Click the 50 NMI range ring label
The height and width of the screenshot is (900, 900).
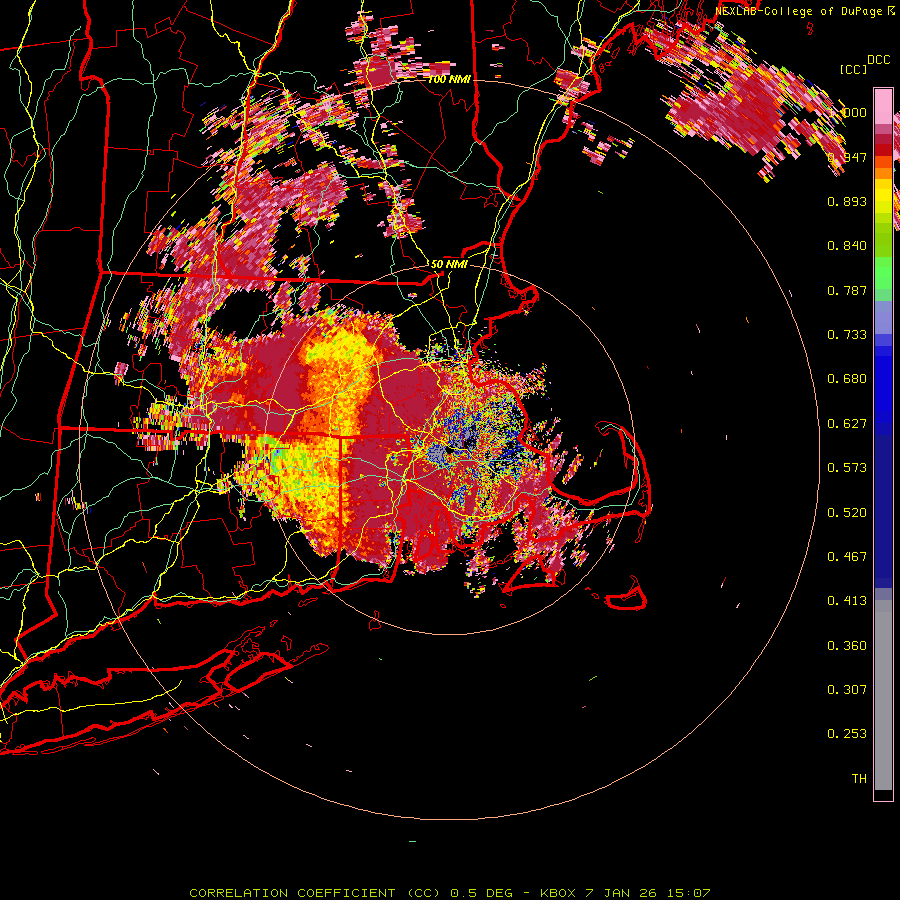[449, 265]
